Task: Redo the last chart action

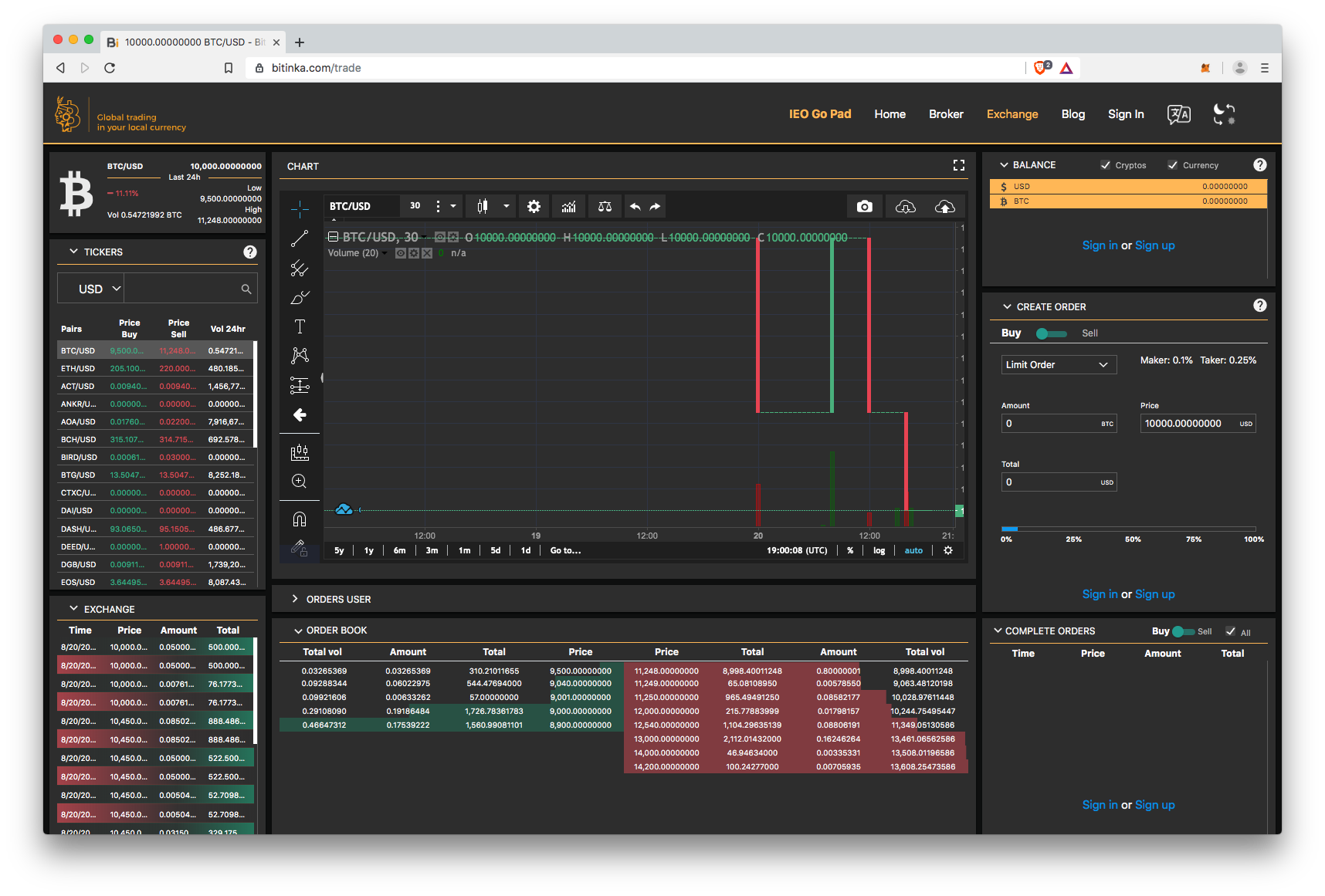Action: [x=655, y=206]
